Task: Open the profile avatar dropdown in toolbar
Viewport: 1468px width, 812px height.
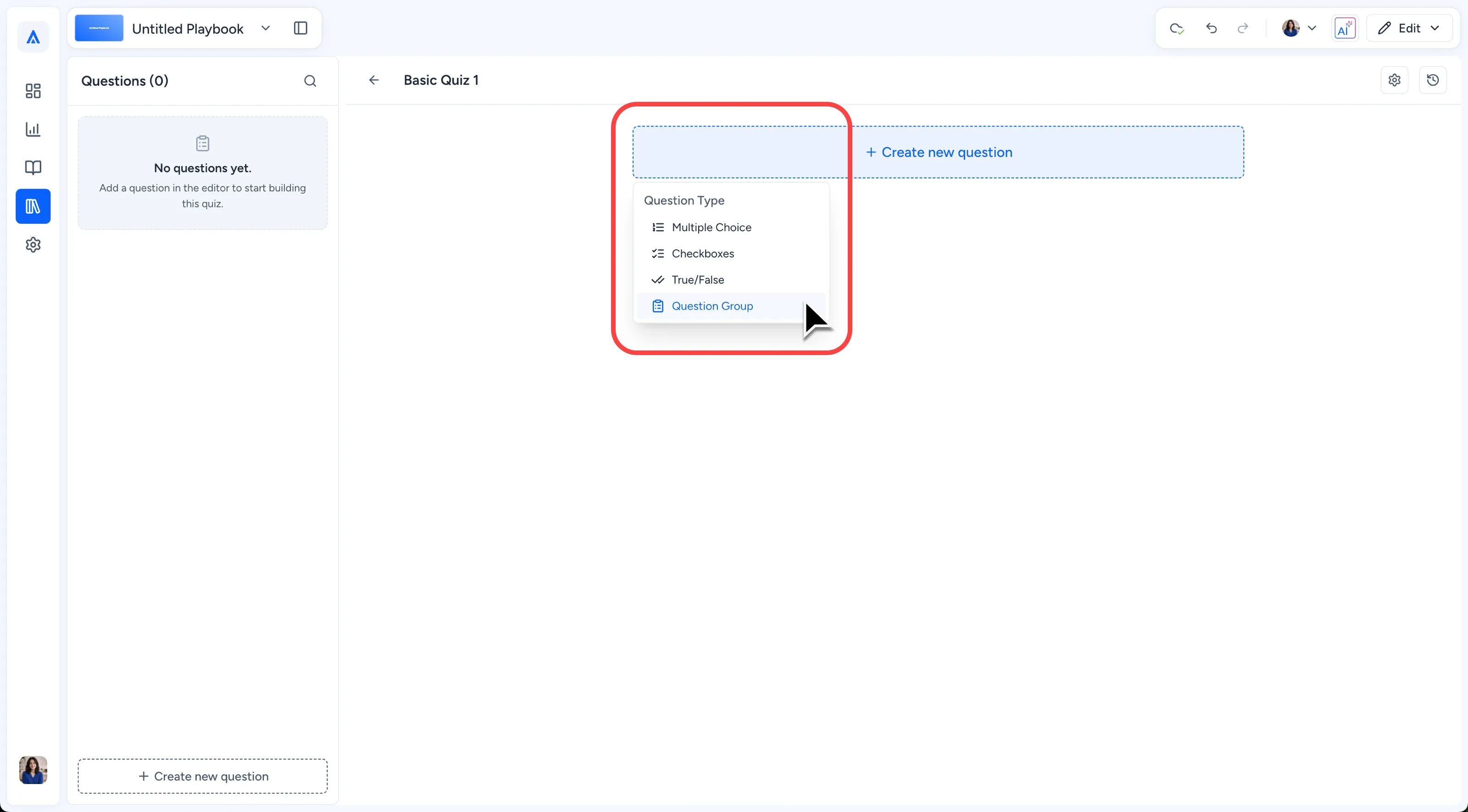Action: tap(1299, 28)
